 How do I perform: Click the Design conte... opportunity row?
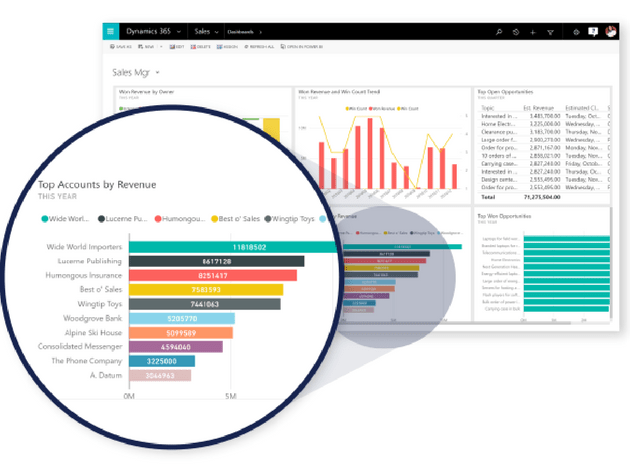coord(544,180)
